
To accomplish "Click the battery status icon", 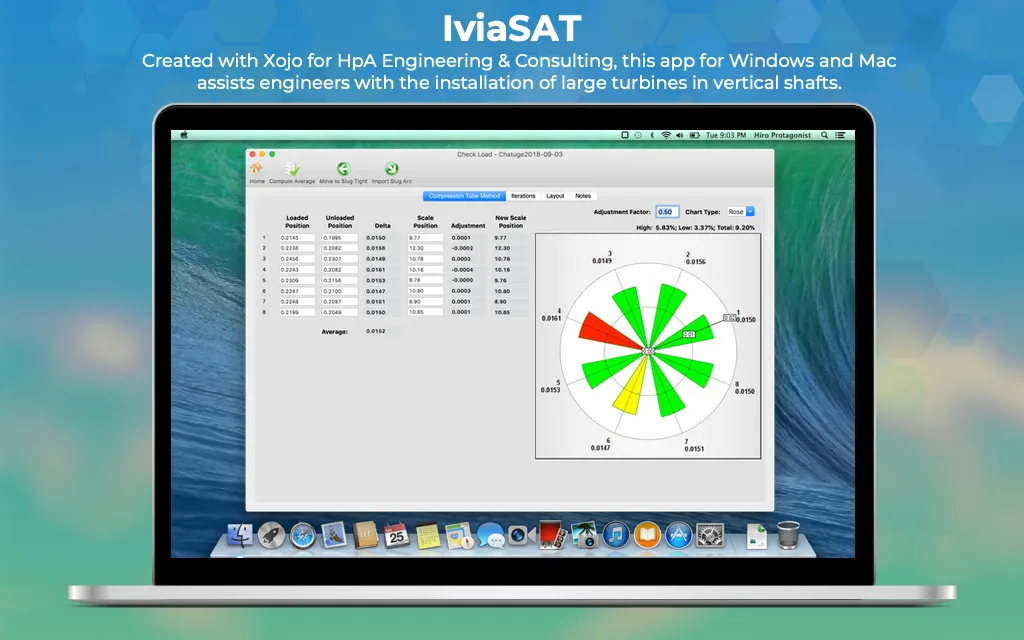I will click(695, 135).
